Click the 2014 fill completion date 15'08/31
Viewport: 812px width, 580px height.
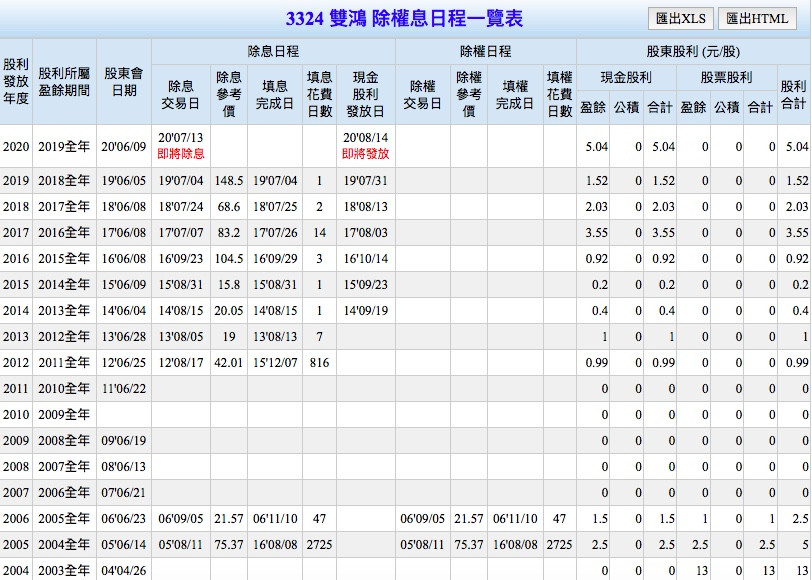pos(274,284)
